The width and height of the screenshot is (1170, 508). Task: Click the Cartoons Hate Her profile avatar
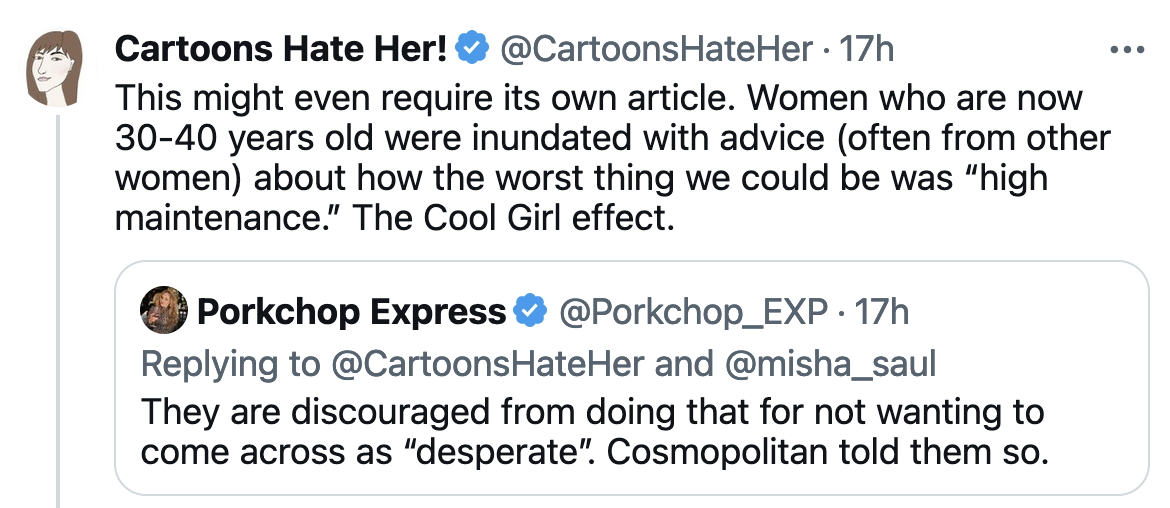click(58, 68)
